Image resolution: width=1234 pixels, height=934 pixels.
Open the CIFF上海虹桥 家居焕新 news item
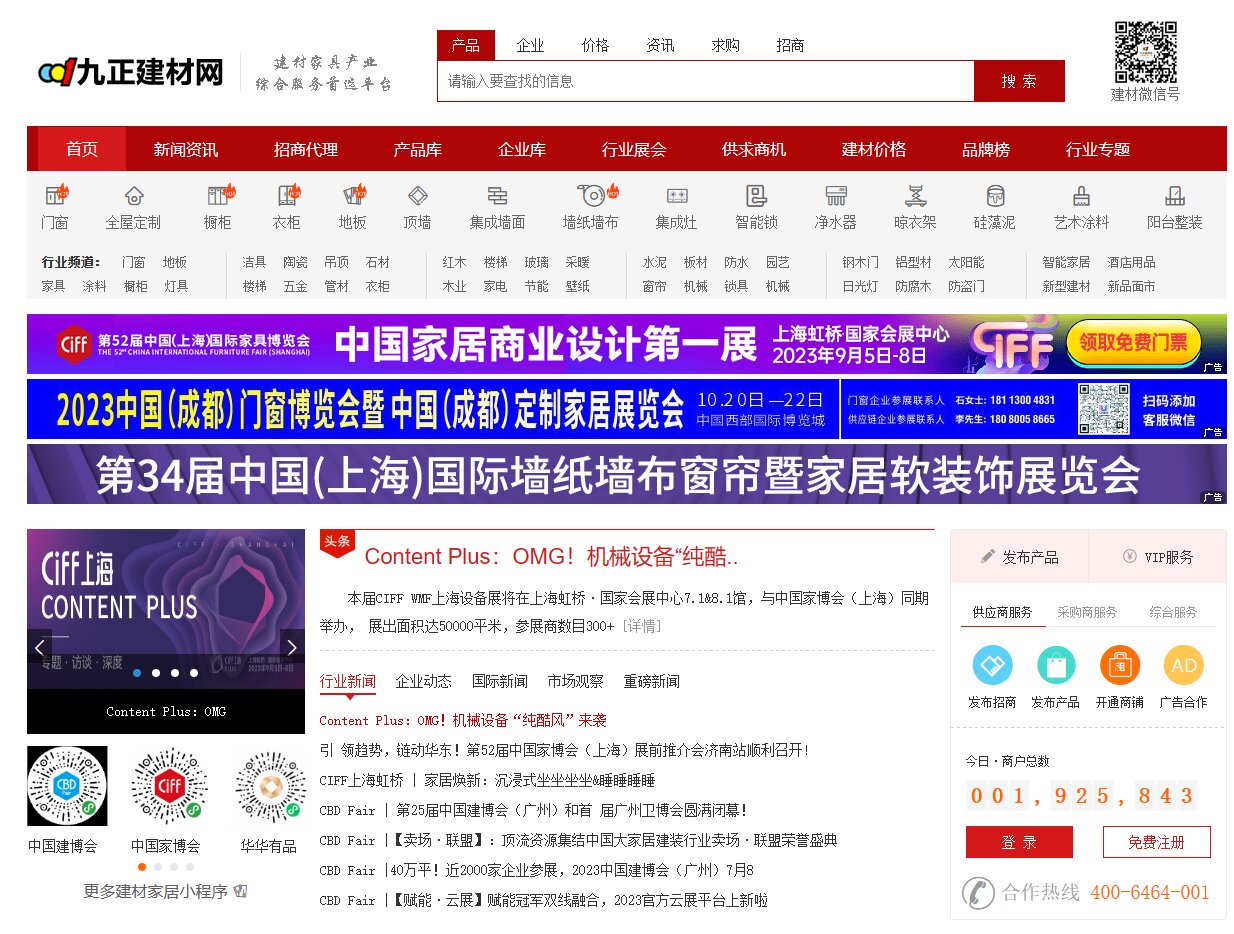point(487,780)
